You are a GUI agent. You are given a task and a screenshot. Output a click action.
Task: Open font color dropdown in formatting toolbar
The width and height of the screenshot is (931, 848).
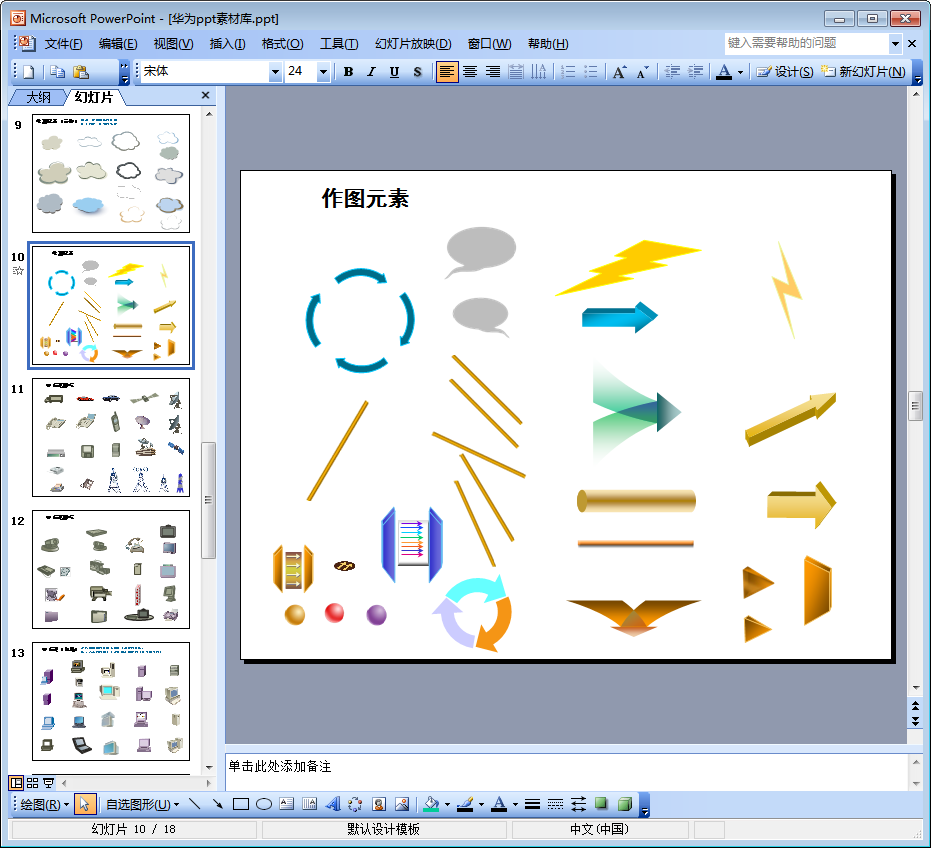740,72
